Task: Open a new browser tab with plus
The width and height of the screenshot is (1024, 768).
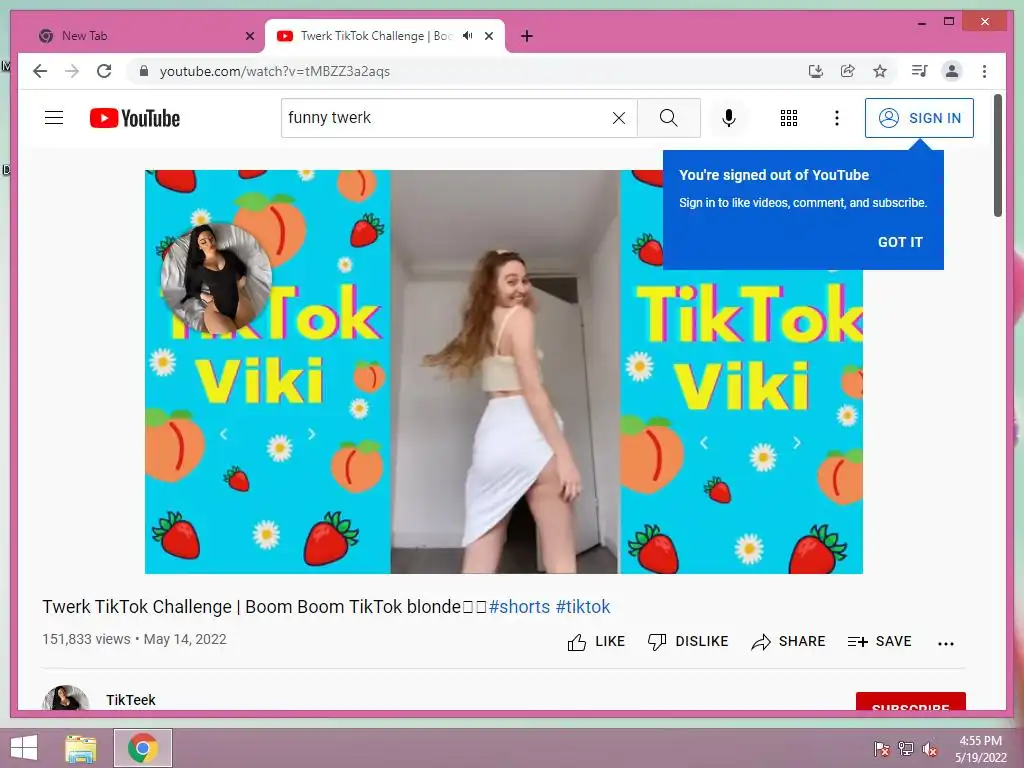Action: tap(527, 37)
